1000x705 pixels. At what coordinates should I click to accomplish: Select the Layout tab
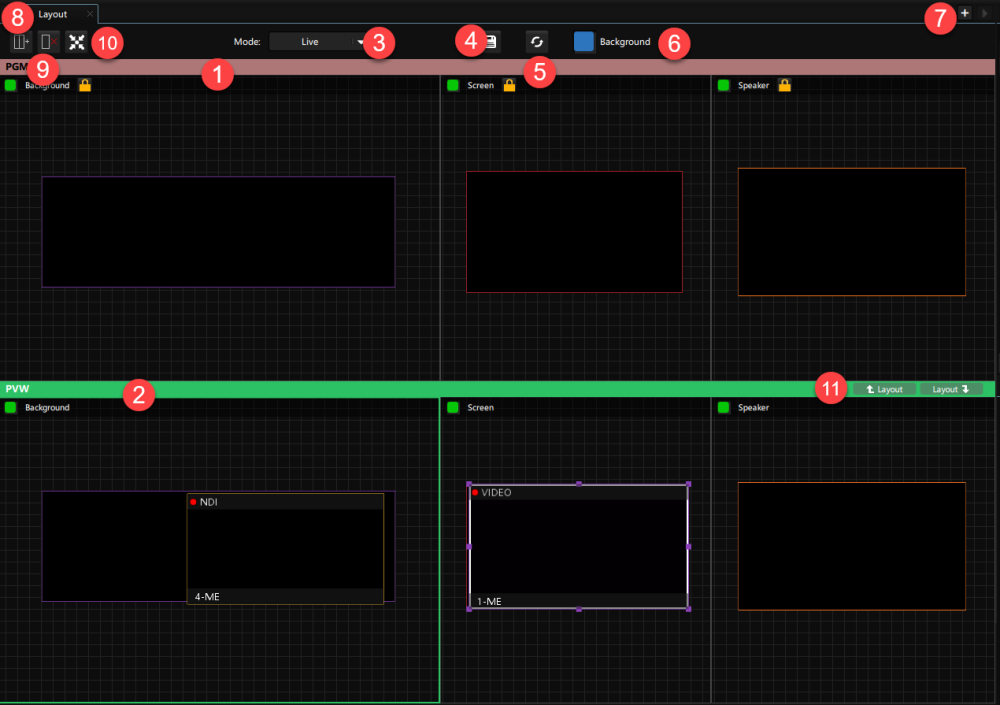point(53,14)
